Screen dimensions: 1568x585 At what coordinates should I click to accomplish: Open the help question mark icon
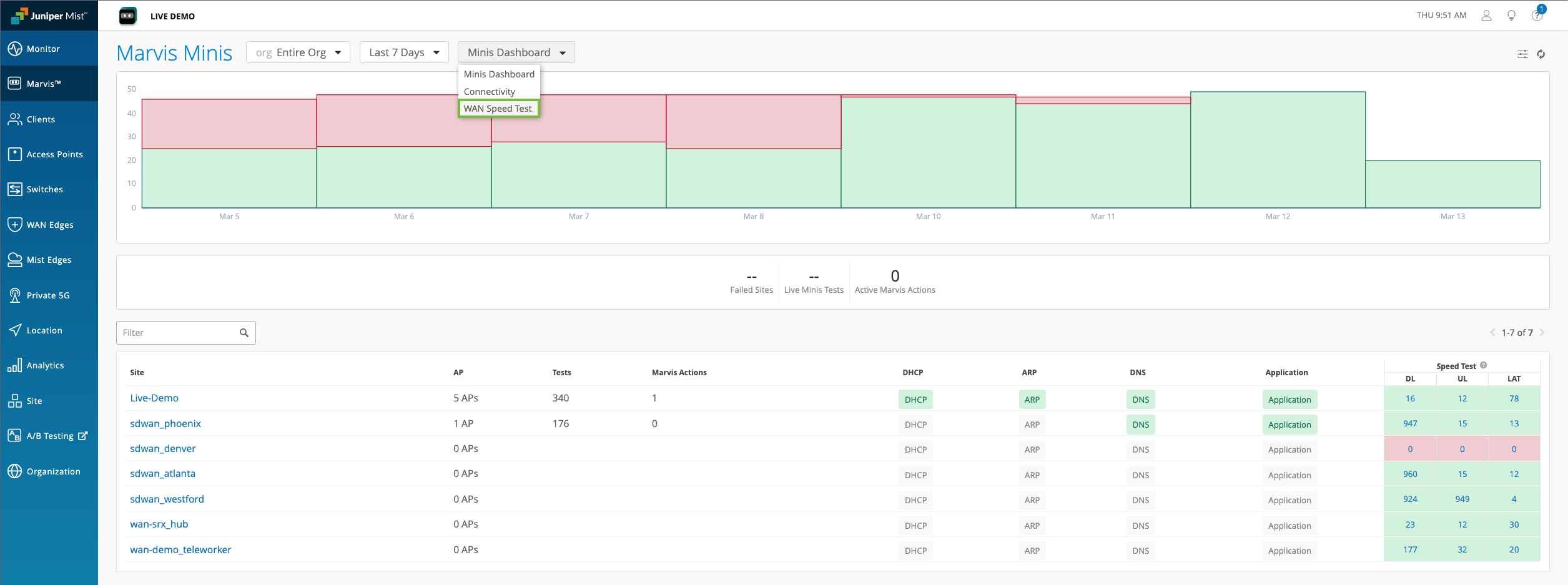(x=1536, y=16)
